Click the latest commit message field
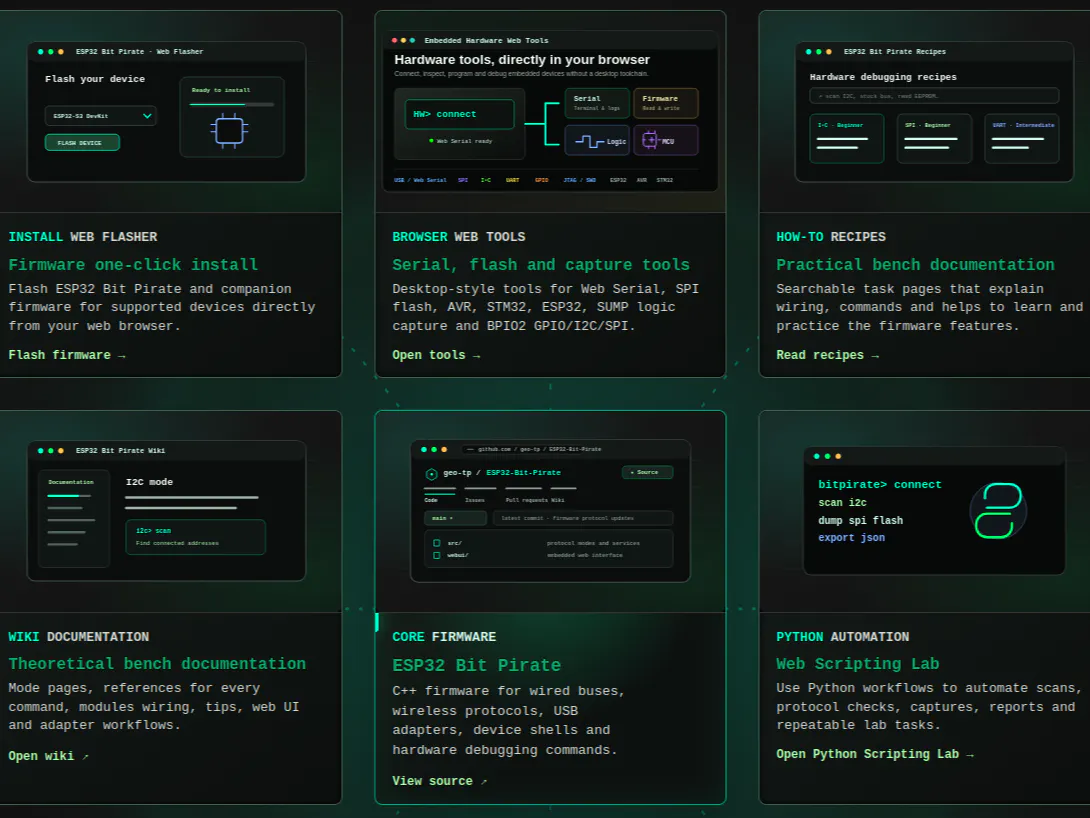Viewport: 1090px width, 818px height. coord(583,518)
